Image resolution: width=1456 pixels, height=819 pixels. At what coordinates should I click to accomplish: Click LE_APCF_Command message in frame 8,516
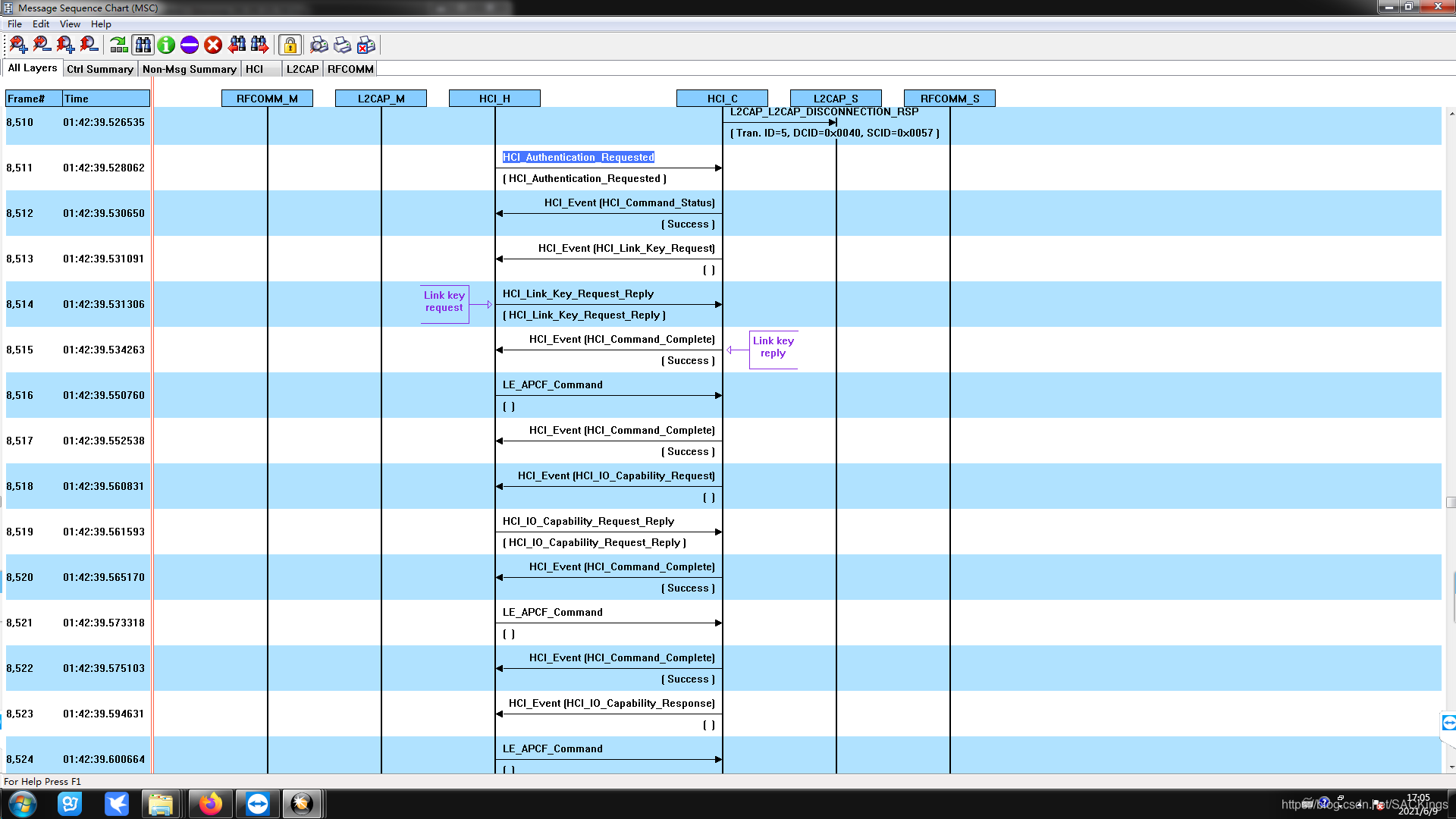(553, 384)
